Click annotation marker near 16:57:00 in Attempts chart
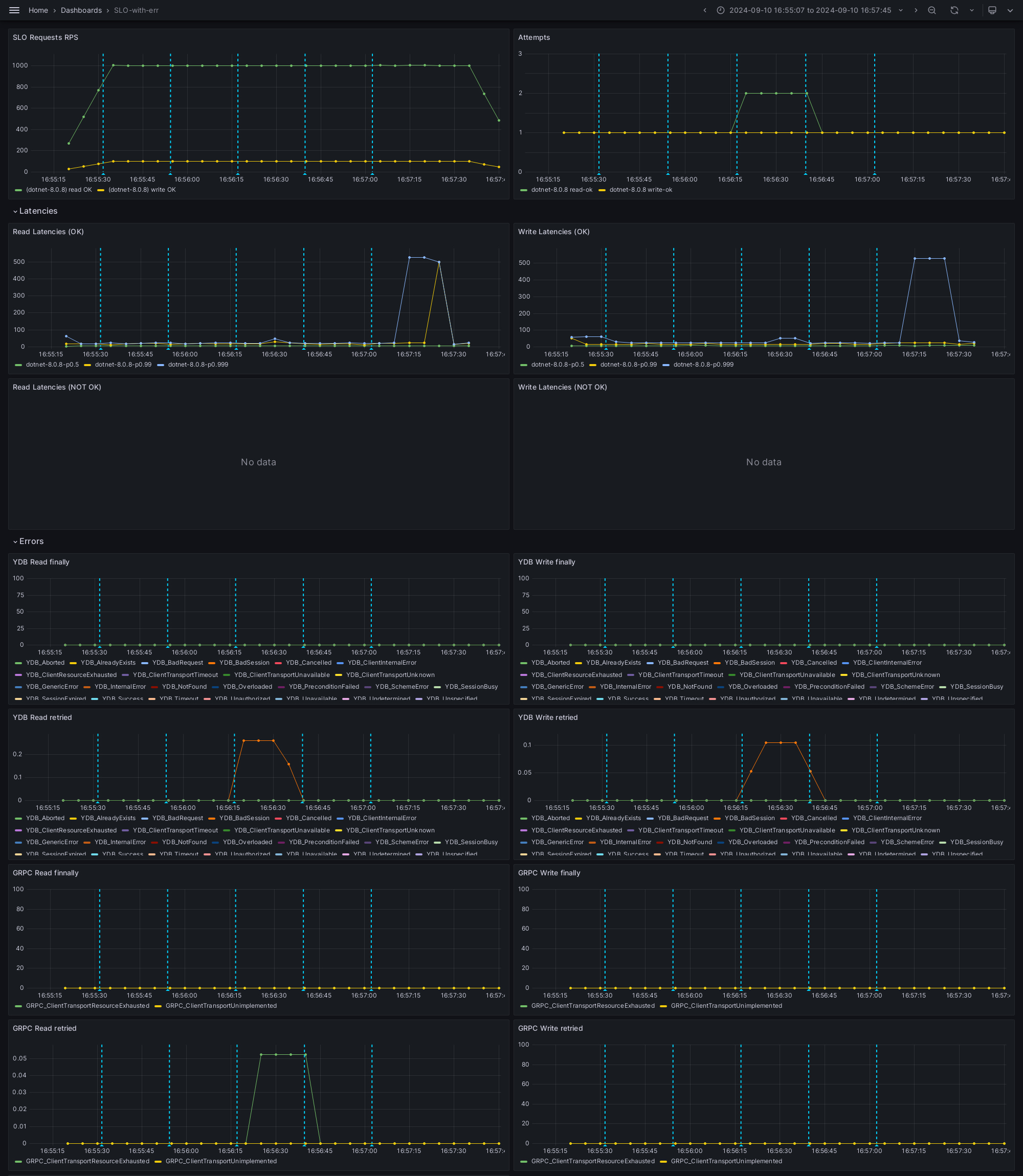 coord(874,173)
